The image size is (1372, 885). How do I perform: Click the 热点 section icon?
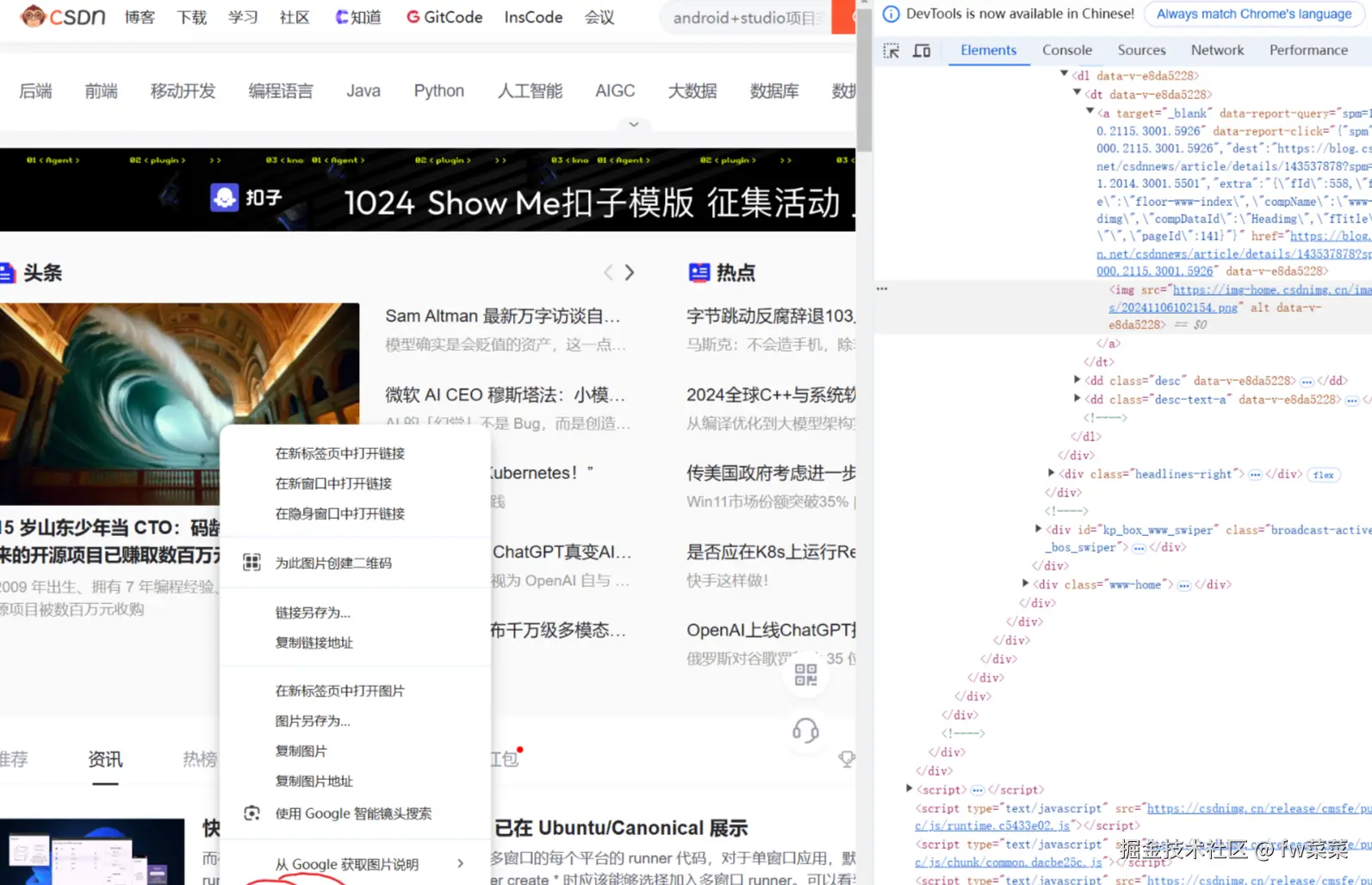tap(698, 273)
